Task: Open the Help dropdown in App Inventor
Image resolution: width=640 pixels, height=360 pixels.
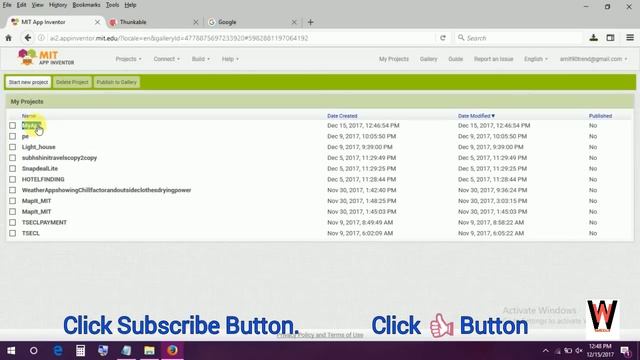Action: coord(230,59)
